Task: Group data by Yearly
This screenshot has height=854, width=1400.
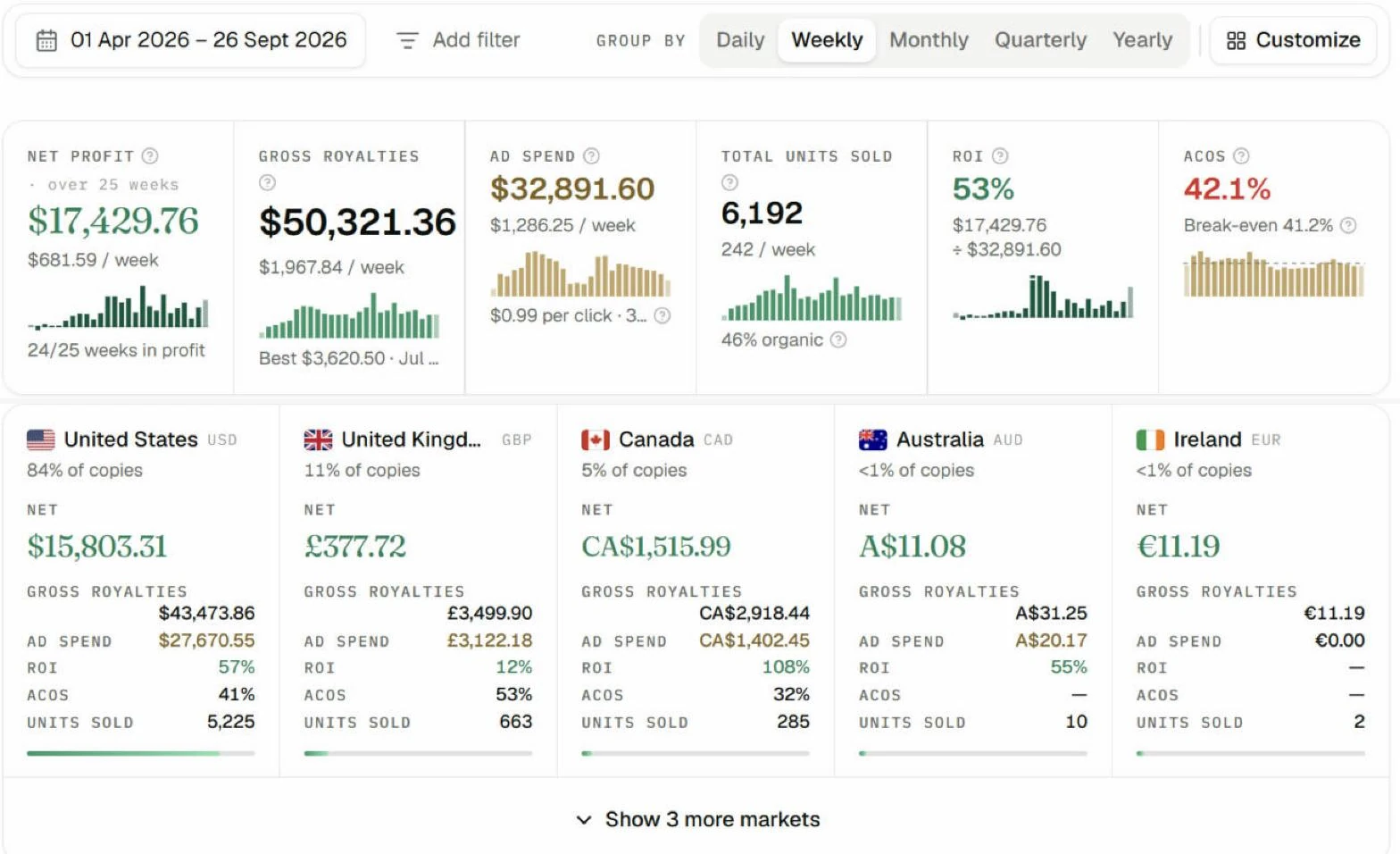Action: 1142,40
